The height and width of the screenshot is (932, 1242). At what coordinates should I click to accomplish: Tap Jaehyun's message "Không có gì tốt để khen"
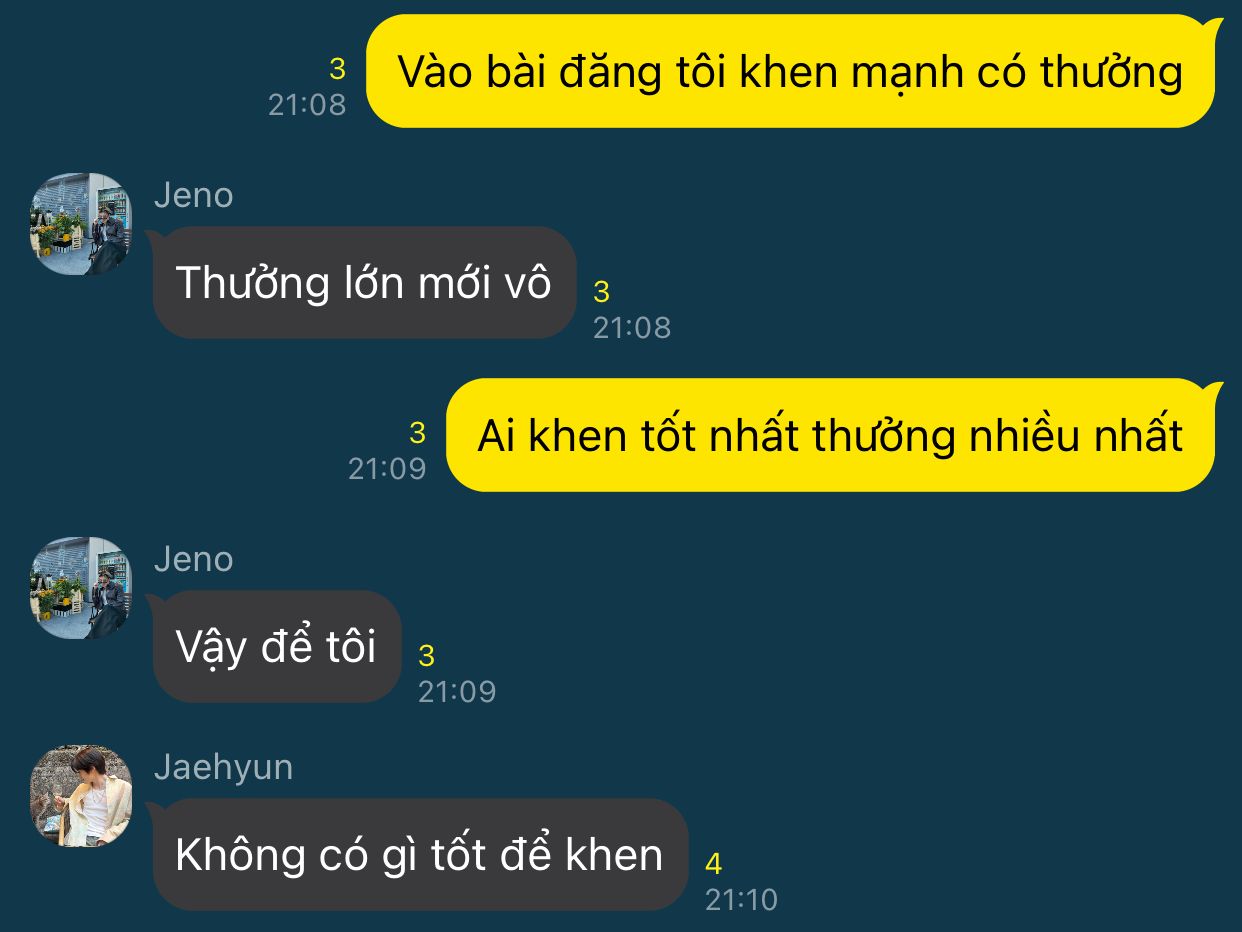[419, 855]
